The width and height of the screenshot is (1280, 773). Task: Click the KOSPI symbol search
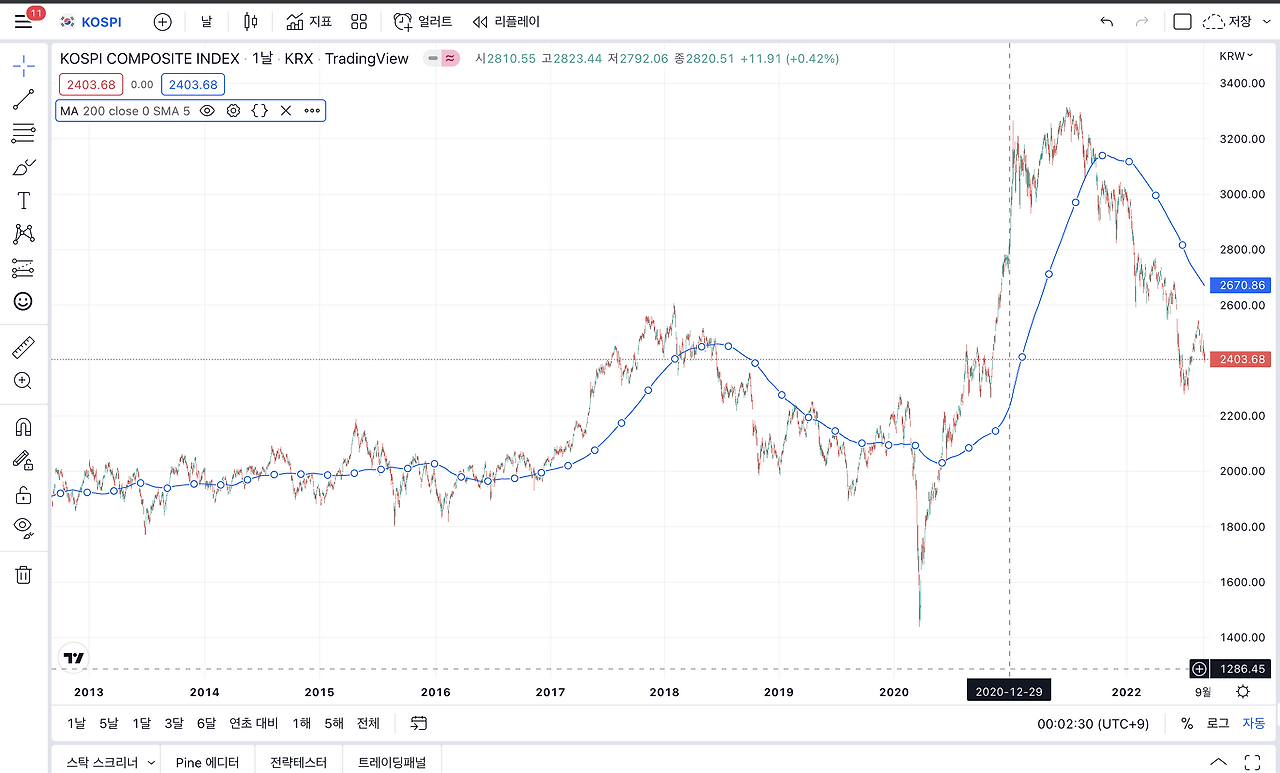90,22
